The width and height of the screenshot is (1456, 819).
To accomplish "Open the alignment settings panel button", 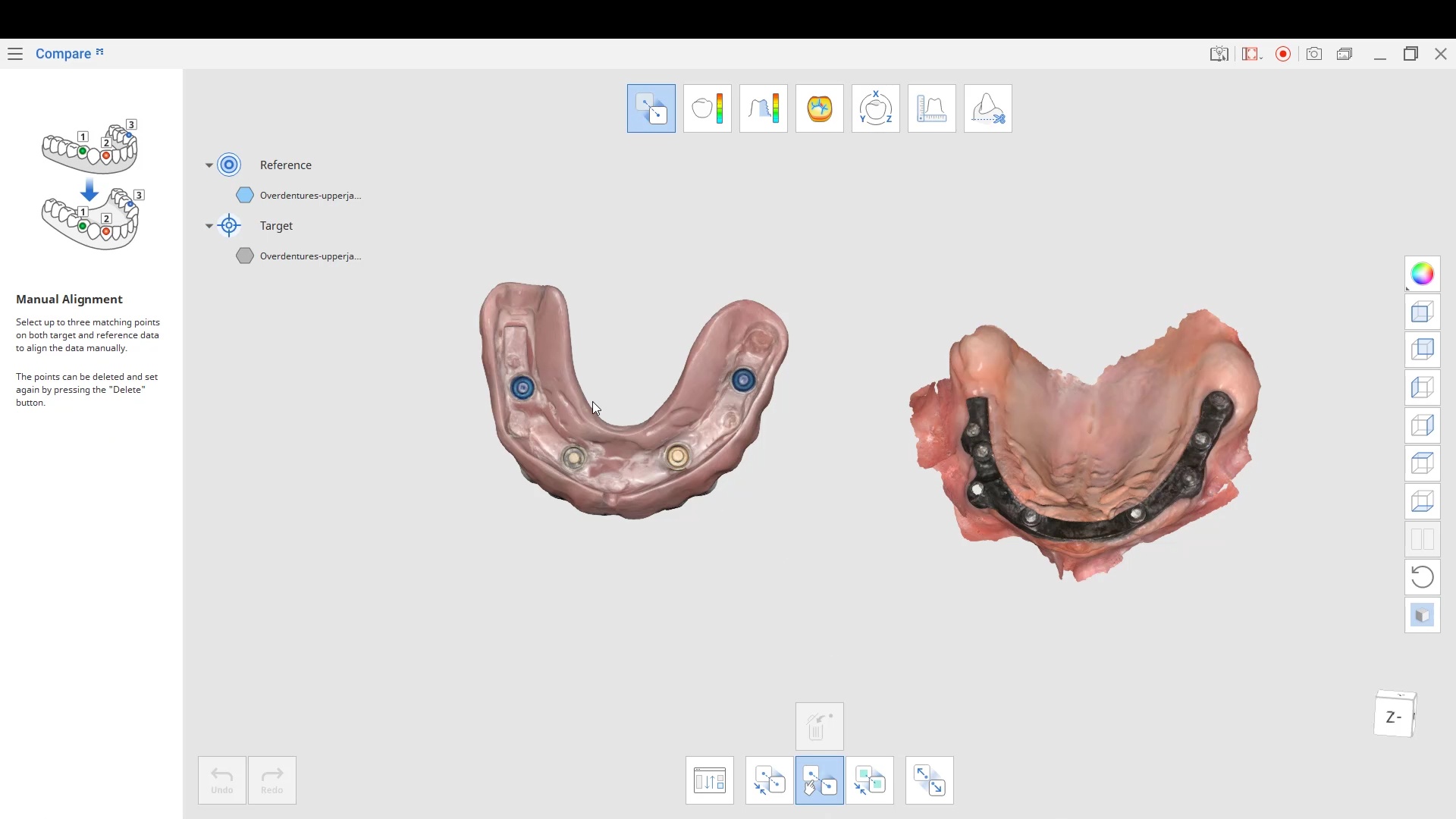I will (x=710, y=780).
